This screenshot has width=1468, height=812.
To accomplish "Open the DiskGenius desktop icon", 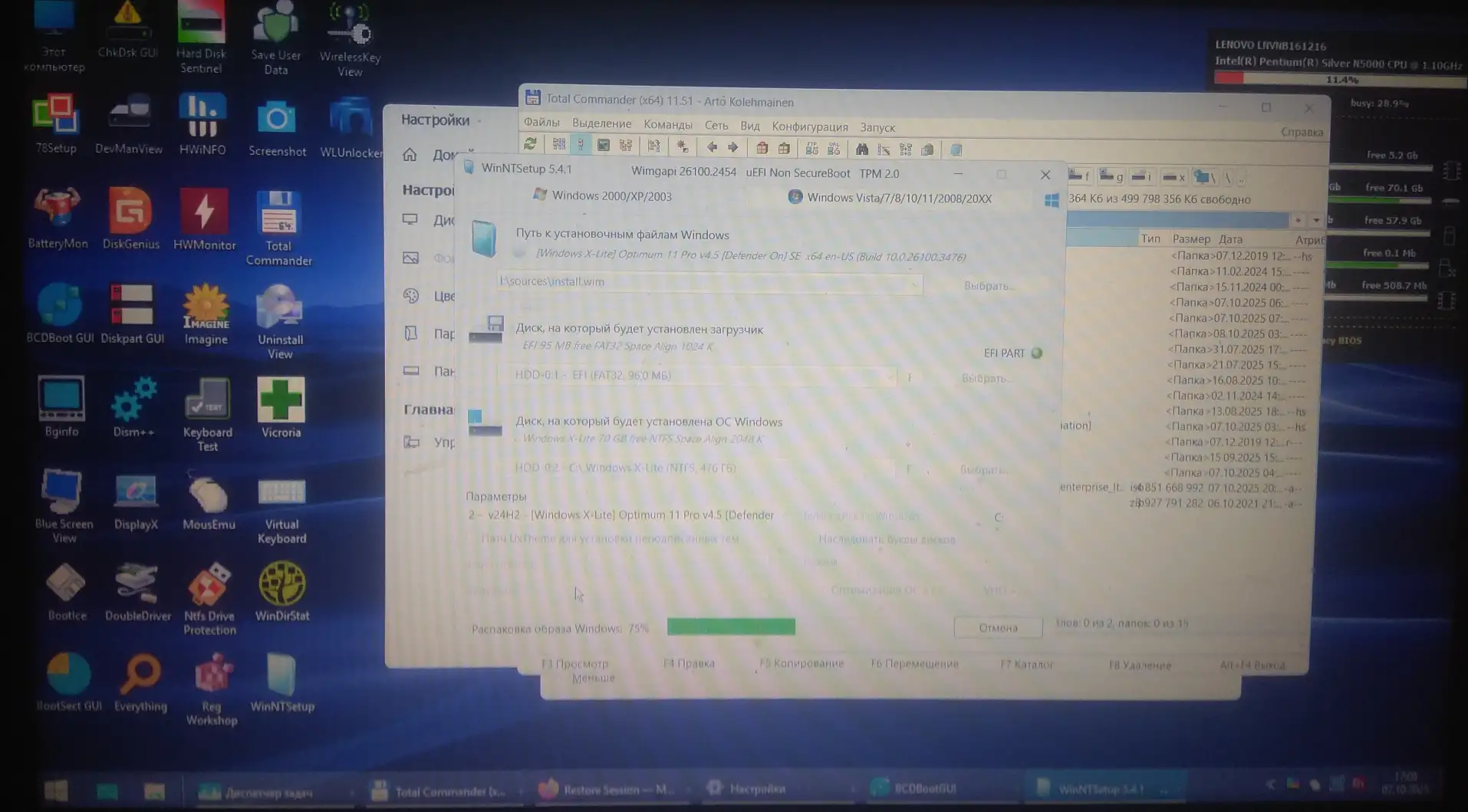I will [x=130, y=219].
